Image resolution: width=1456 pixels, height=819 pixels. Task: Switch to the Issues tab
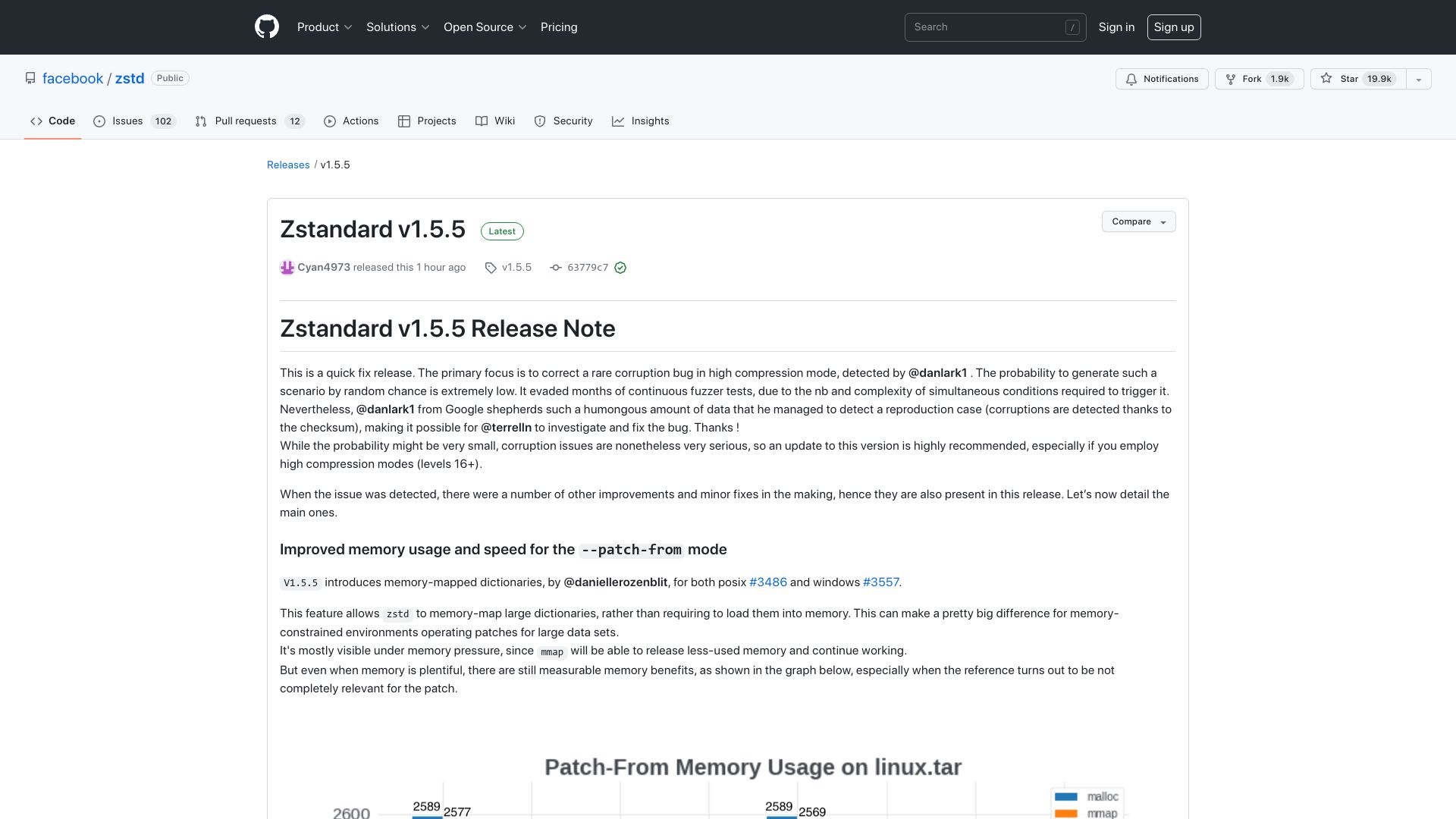pos(135,121)
